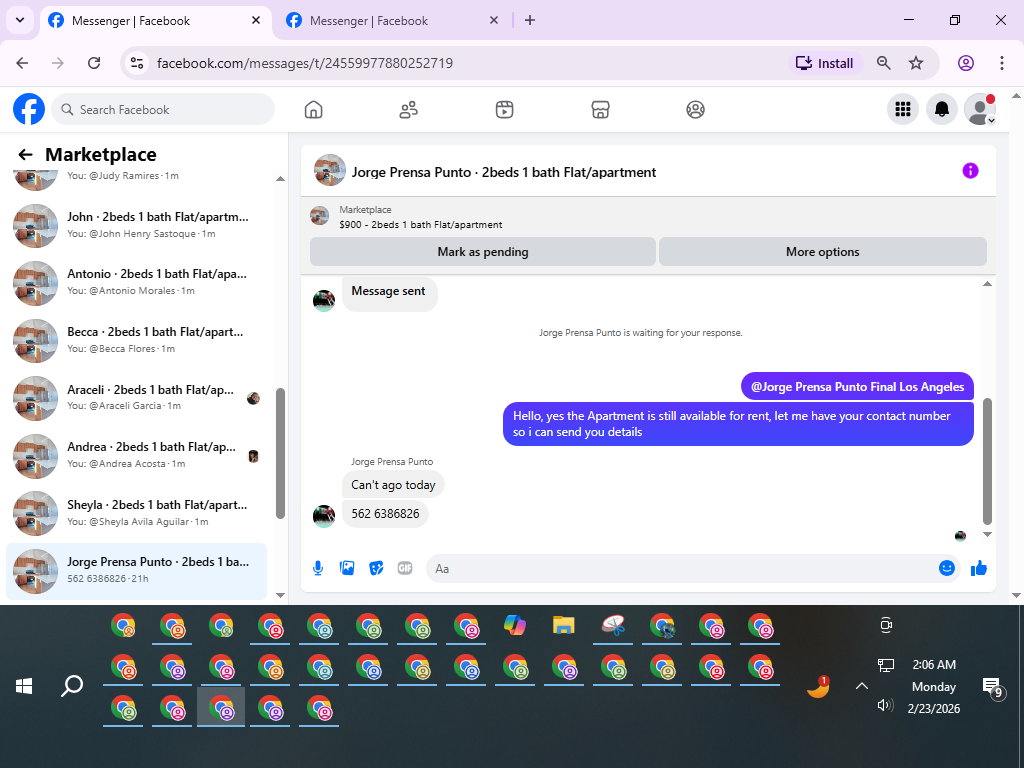The image size is (1024, 768).
Task: Click the 'Message sent' bubble
Action: coord(389,292)
